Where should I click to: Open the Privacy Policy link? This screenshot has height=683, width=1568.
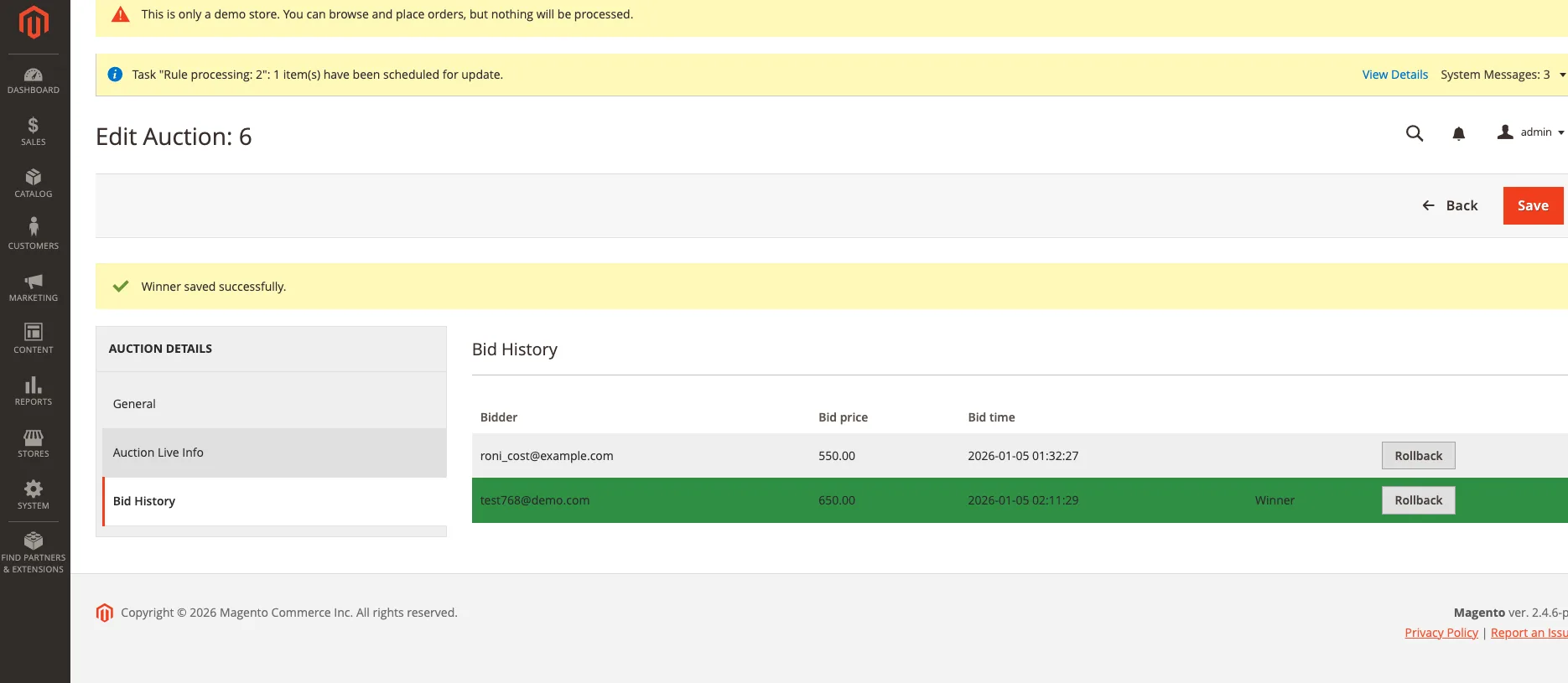1441,633
